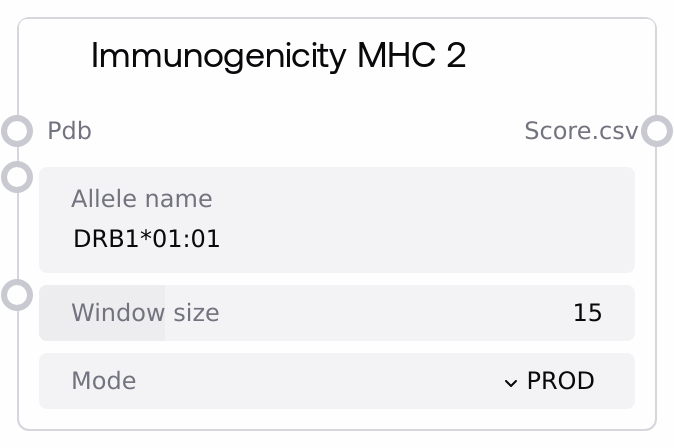Click the Allele name text field

click(x=336, y=220)
